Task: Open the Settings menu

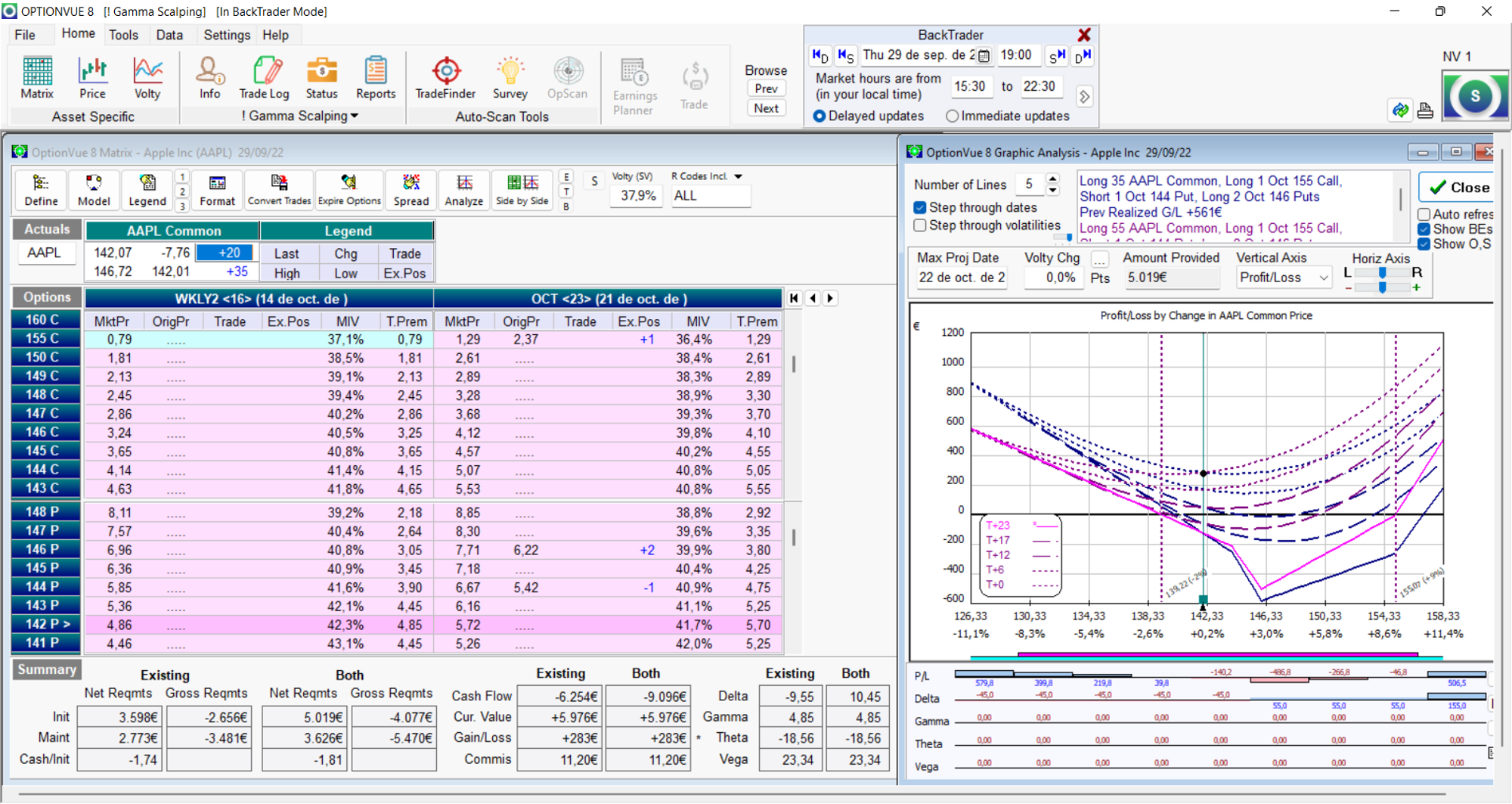Action: (227, 35)
